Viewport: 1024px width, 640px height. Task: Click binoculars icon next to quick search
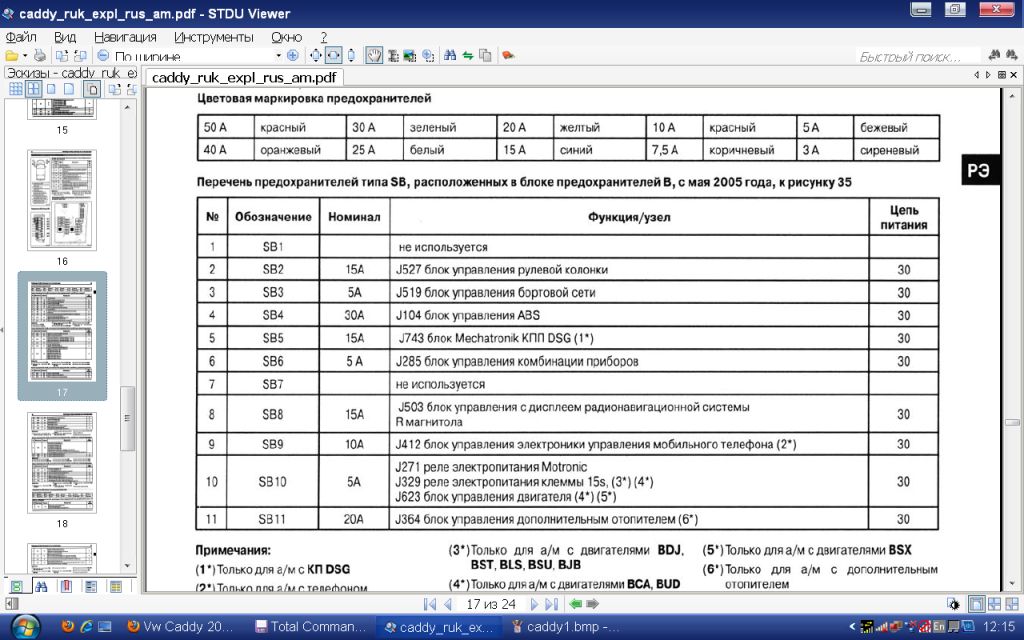(994, 56)
